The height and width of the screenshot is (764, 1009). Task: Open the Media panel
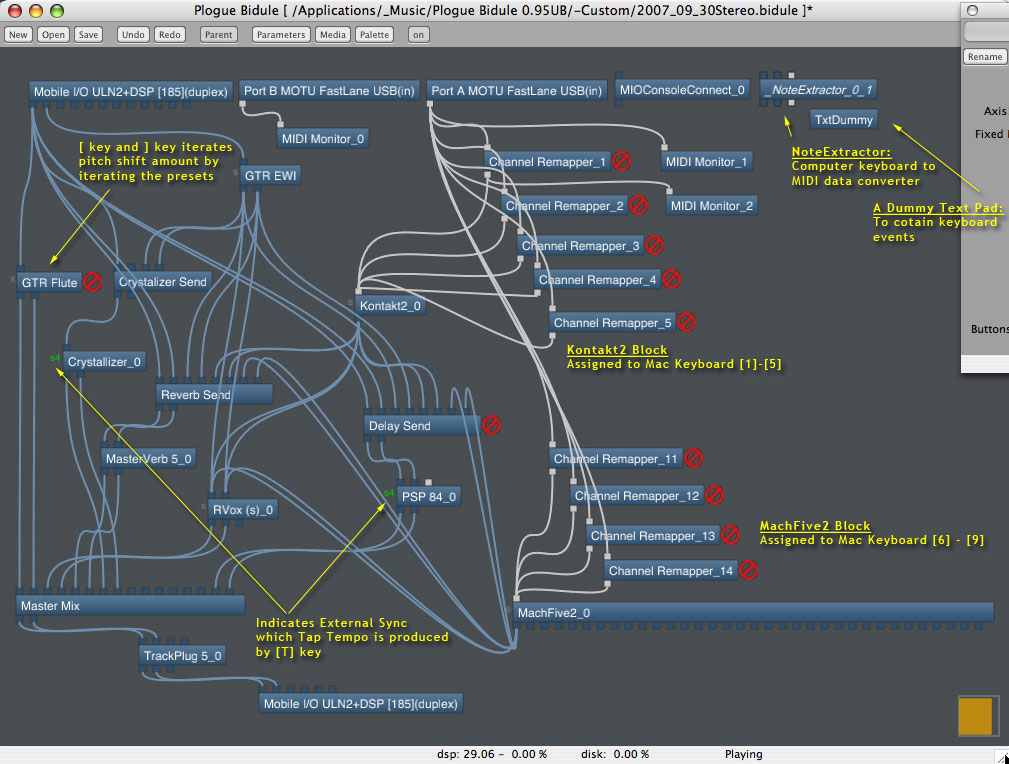[x=332, y=34]
